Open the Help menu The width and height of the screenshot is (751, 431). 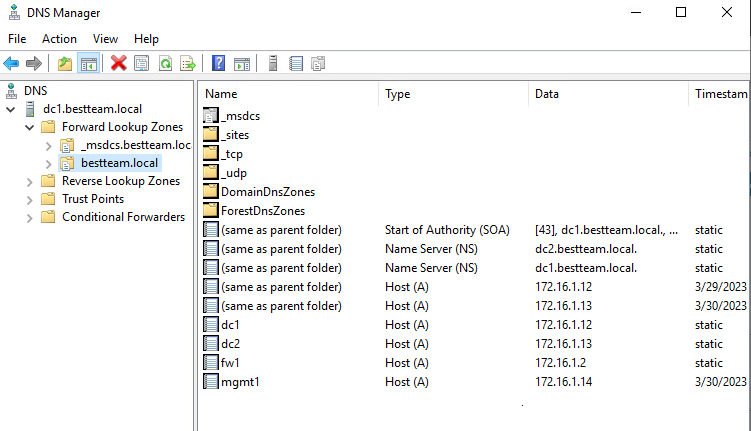(x=146, y=39)
